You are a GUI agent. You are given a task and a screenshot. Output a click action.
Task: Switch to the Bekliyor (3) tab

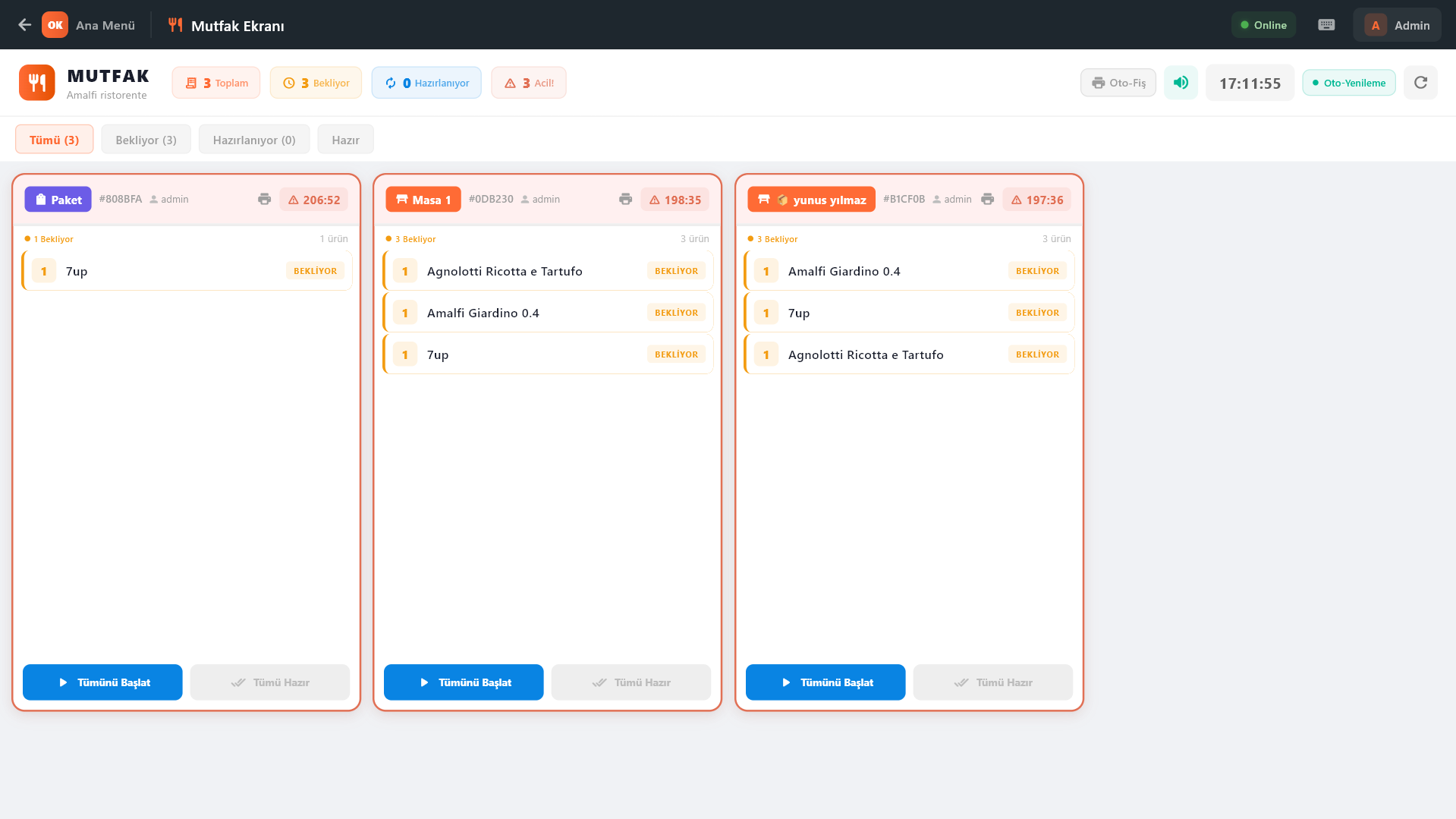146,140
